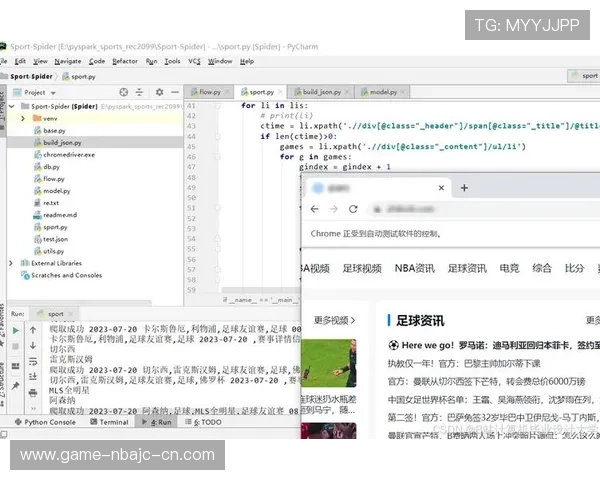Open the VCS menu

194,61
